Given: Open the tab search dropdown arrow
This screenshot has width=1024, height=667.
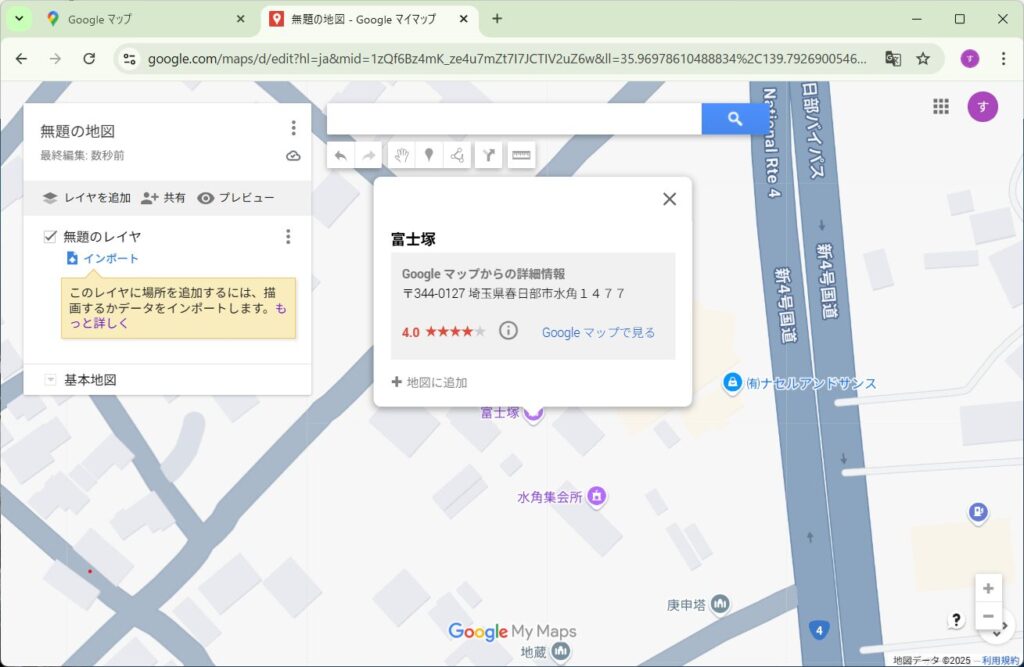Looking at the screenshot, I should click(19, 19).
